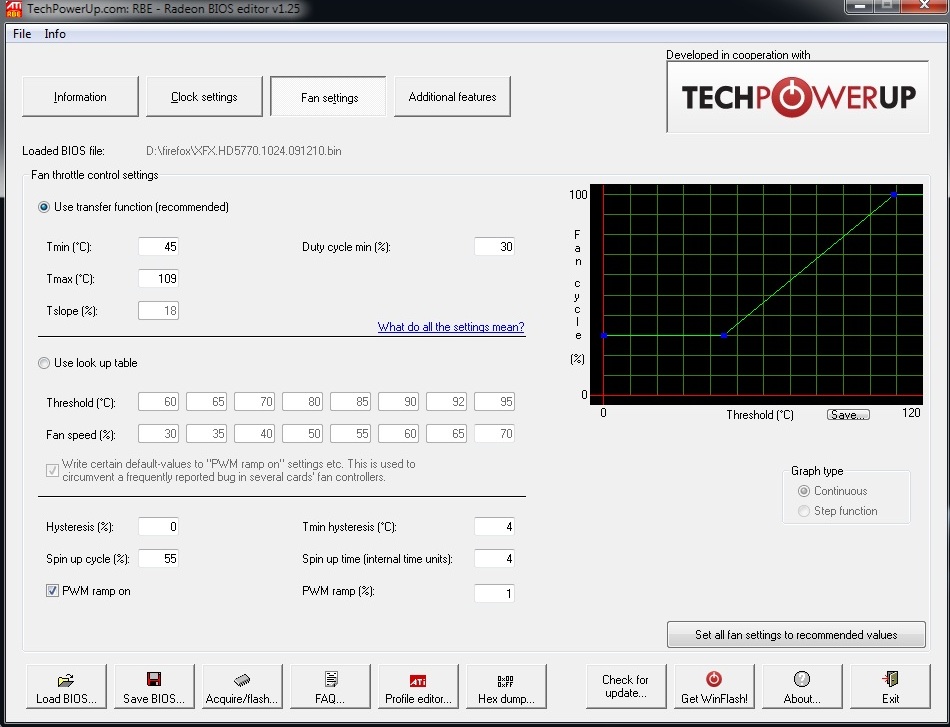Viewport: 950px width, 727px height.
Task: Toggle the Write certain default-values checkbox
Action: pos(52,470)
